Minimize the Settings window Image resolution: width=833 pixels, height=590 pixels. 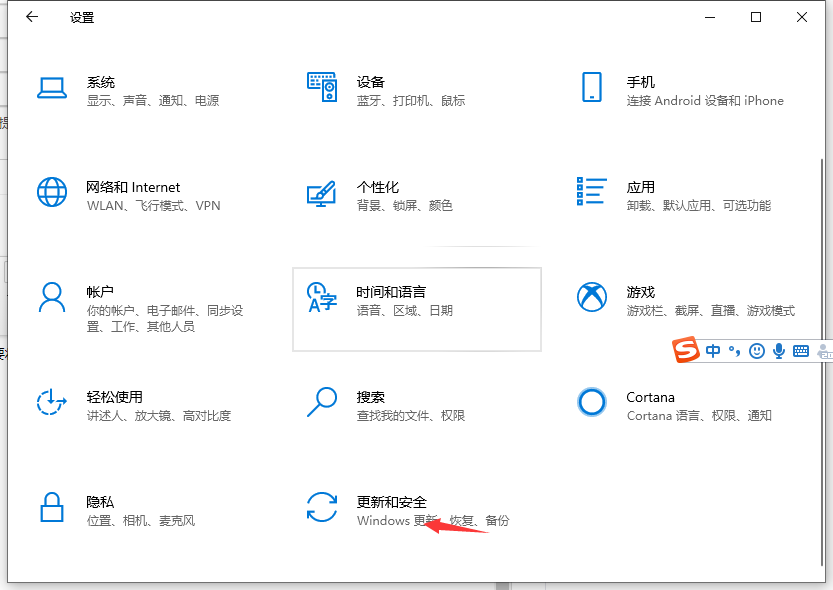[710, 17]
